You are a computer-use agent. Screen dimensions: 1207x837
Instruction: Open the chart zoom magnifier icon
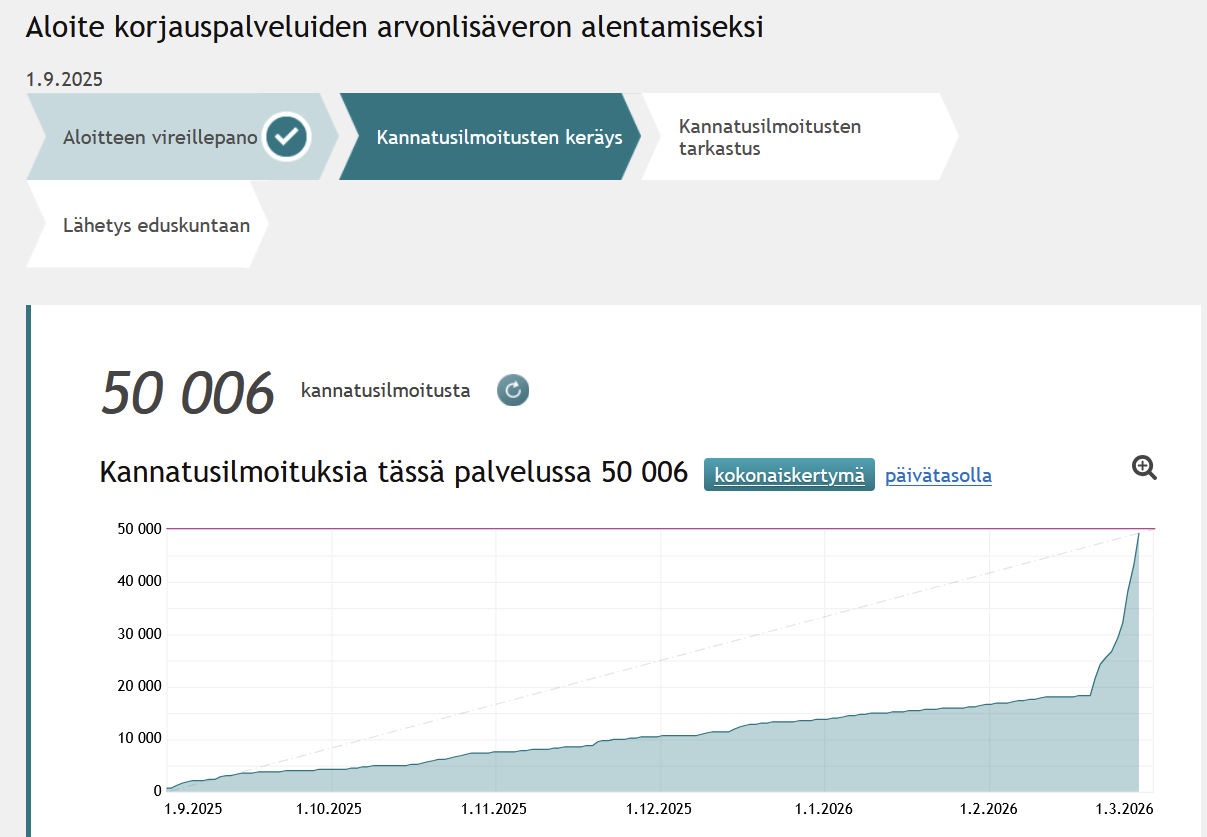pyautogui.click(x=1144, y=467)
